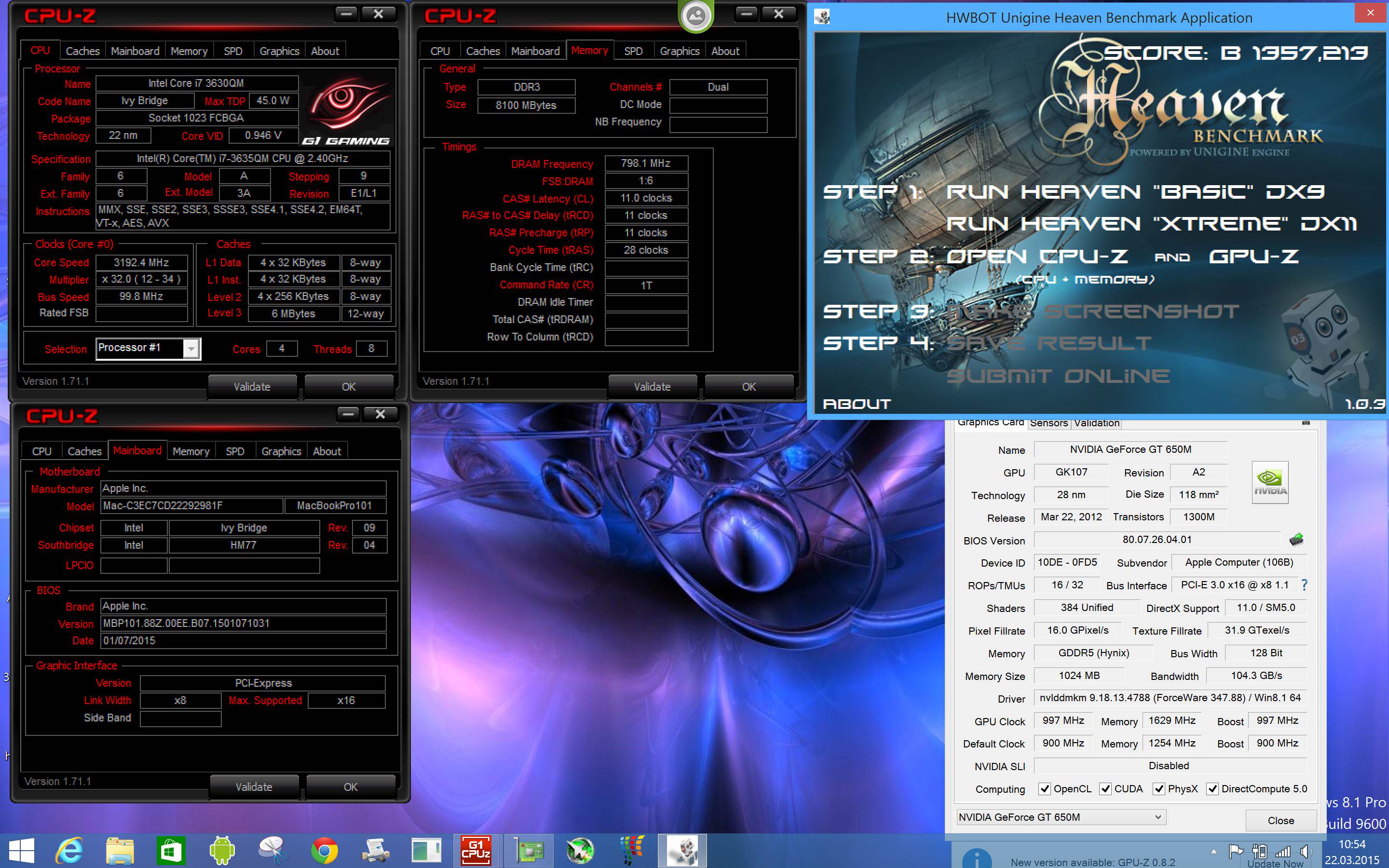Open SPD tab in top-left CPU-Z window

[233, 51]
